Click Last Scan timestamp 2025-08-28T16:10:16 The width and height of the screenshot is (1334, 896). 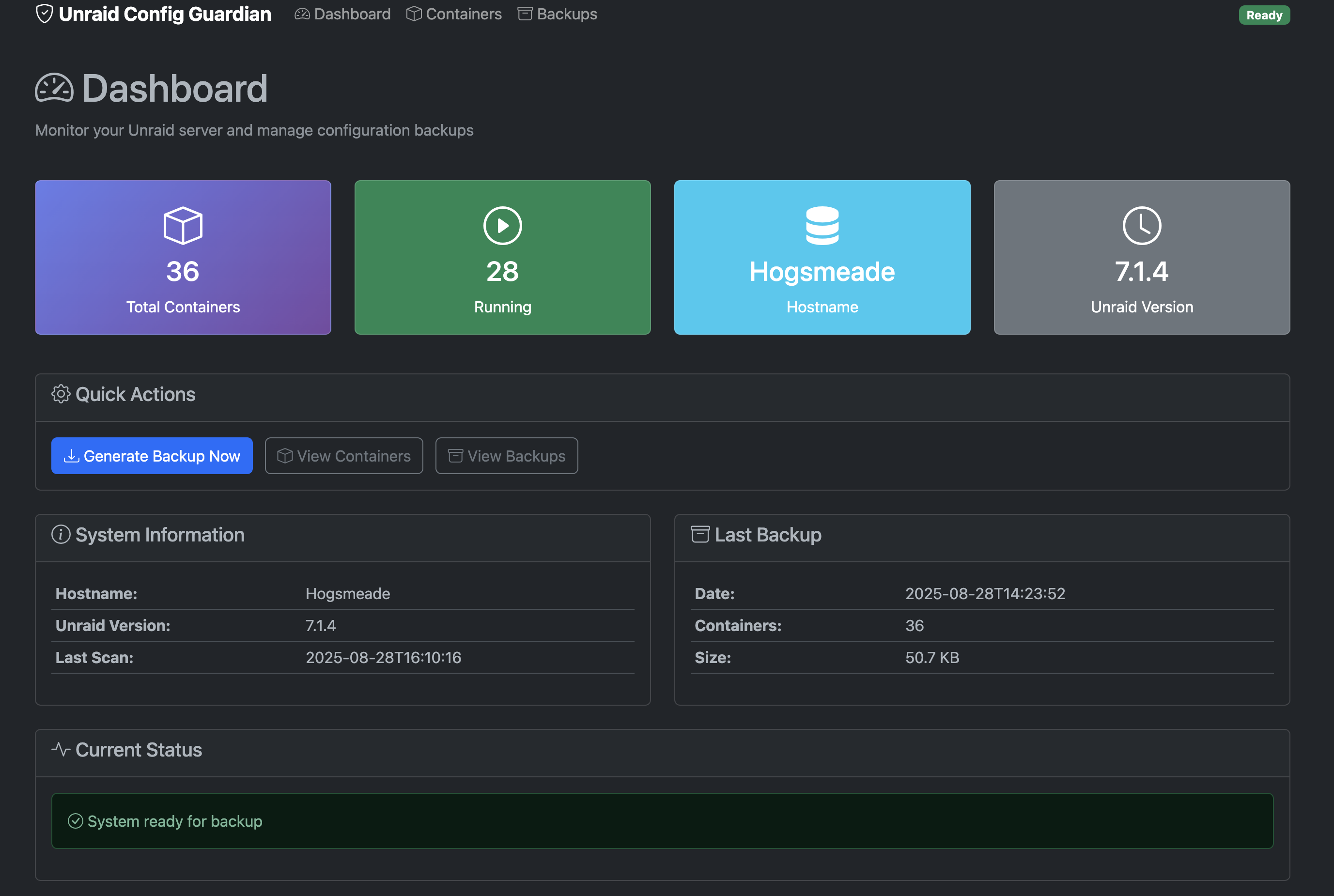tap(383, 658)
